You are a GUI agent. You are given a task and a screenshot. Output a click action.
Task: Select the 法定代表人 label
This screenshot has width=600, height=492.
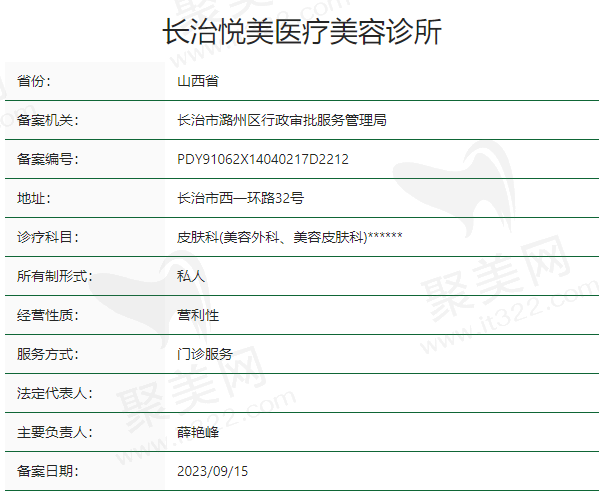click(54, 393)
